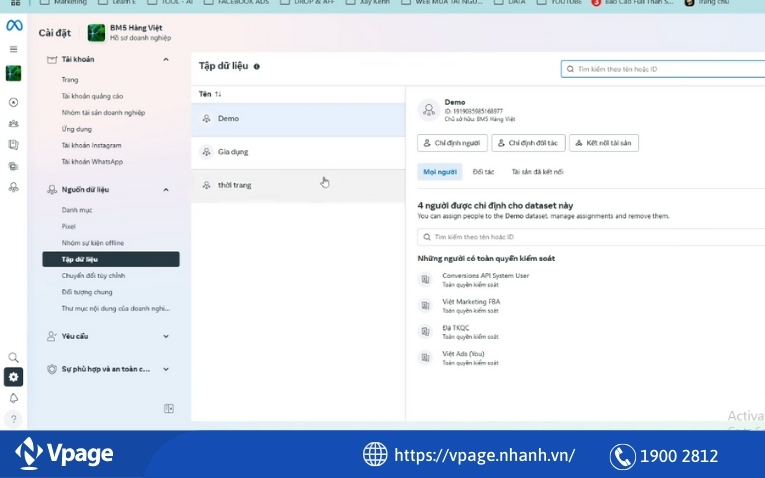Open the search magnifier in left rail
Screen dimensions: 765x478
pyautogui.click(x=14, y=358)
